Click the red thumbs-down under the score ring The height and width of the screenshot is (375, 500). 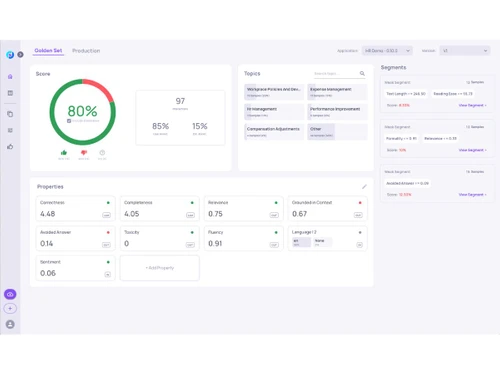pos(84,153)
